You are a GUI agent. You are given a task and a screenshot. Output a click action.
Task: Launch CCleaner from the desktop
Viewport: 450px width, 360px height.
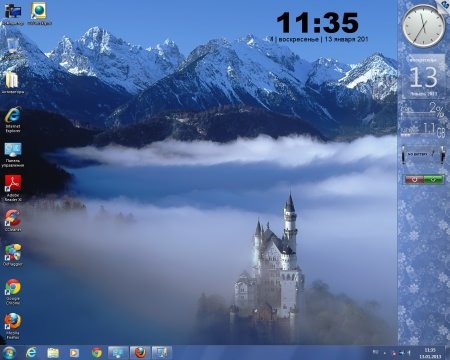point(13,220)
